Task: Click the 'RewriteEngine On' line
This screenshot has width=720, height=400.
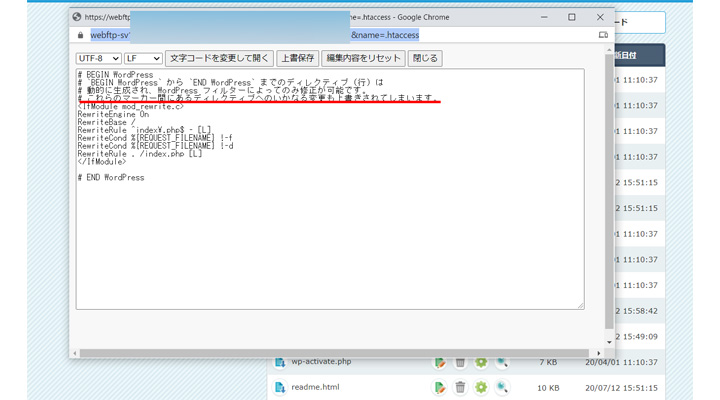Action: pos(113,114)
